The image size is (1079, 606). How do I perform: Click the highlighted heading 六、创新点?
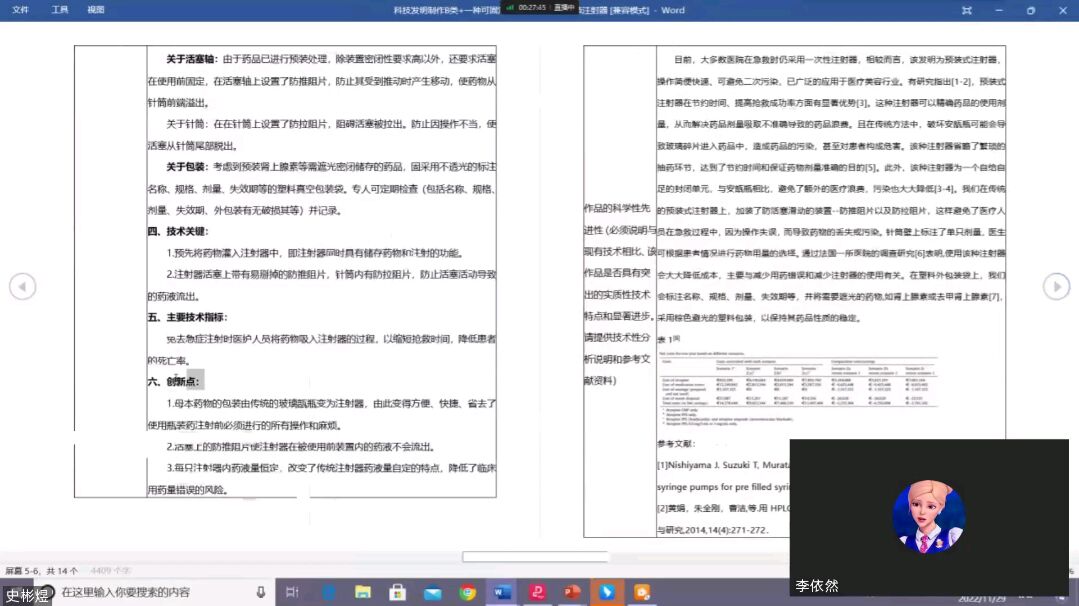click(173, 381)
